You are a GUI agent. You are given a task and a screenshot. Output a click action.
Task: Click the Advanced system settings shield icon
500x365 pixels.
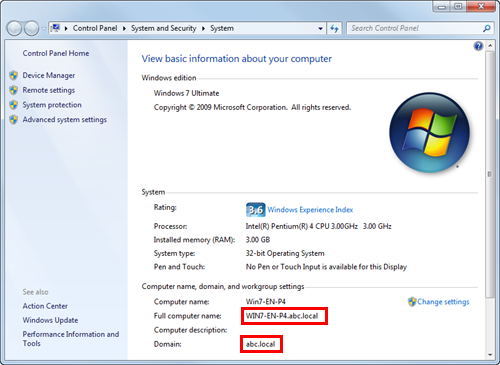[x=14, y=119]
